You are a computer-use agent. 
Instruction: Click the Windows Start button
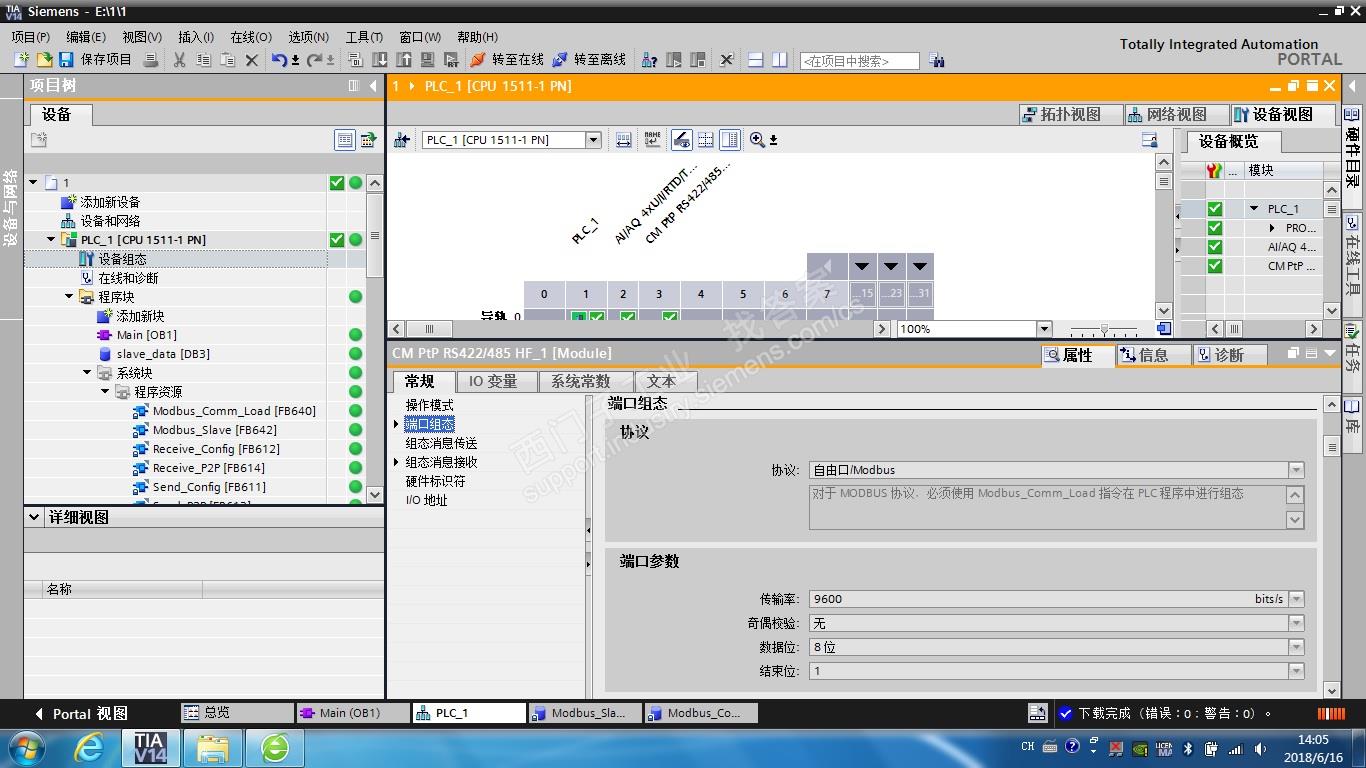(x=26, y=748)
